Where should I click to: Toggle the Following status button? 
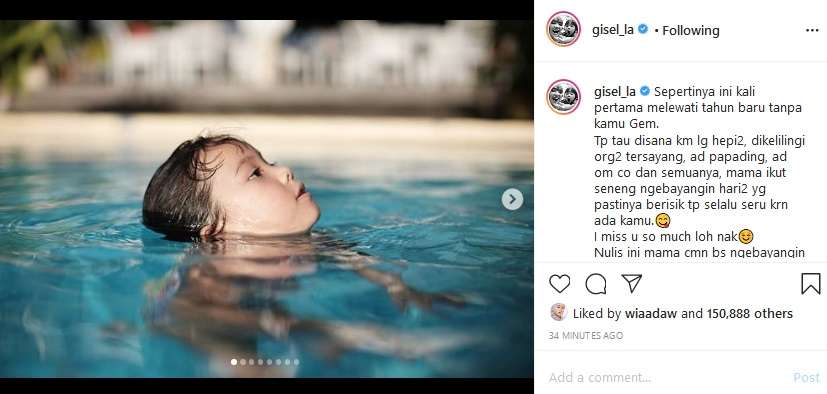[x=690, y=31]
